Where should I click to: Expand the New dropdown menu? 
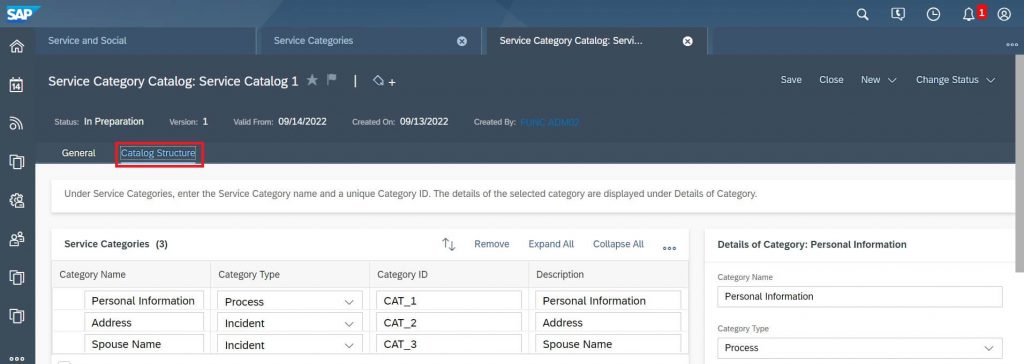(879, 80)
